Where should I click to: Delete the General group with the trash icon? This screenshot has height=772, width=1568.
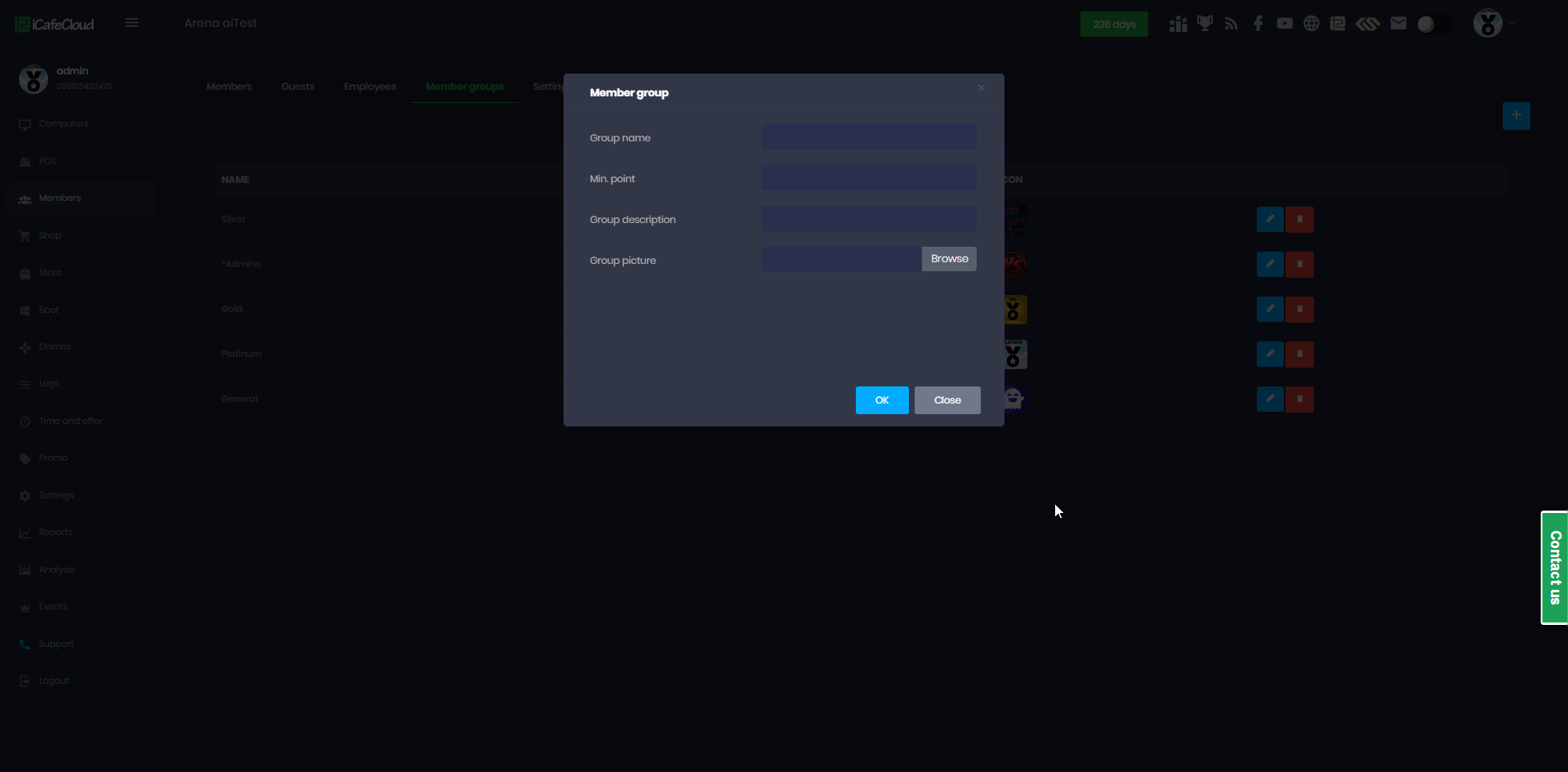(1299, 399)
